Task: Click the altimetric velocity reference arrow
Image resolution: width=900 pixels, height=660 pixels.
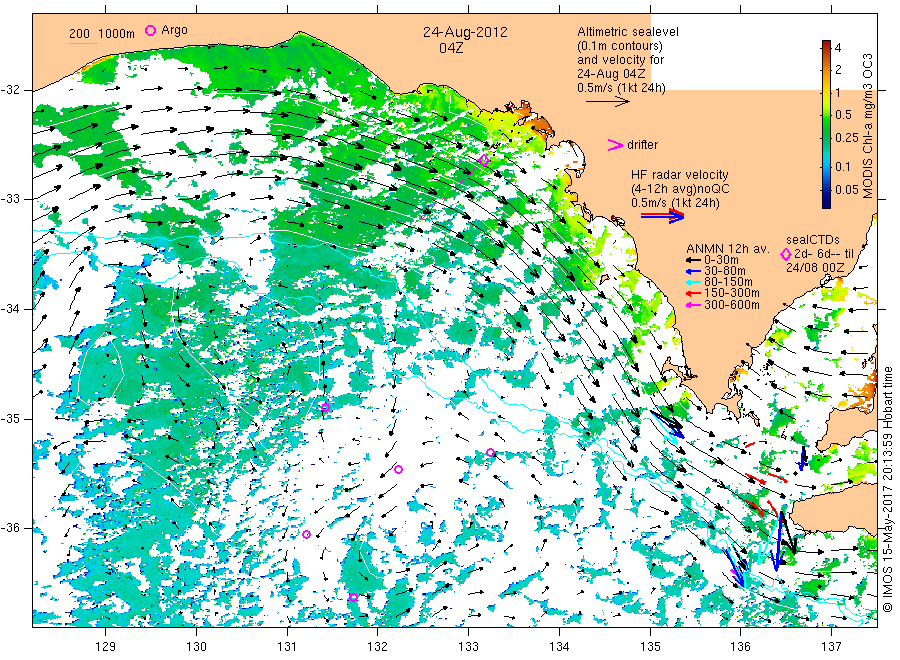Action: coord(607,102)
